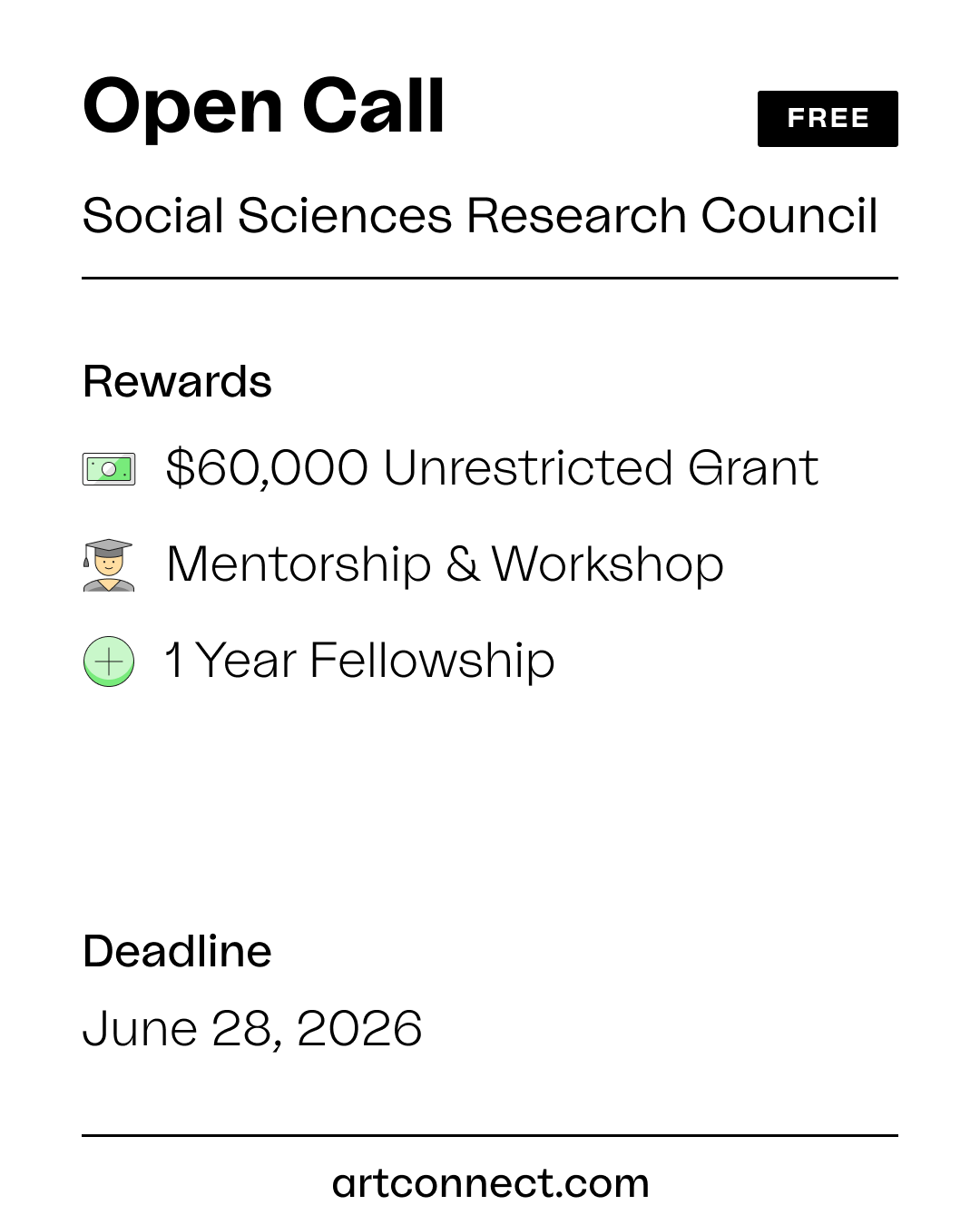This screenshot has height=1225, width=980.
Task: Click the divider line above artconnect.com
Action: click(490, 1135)
